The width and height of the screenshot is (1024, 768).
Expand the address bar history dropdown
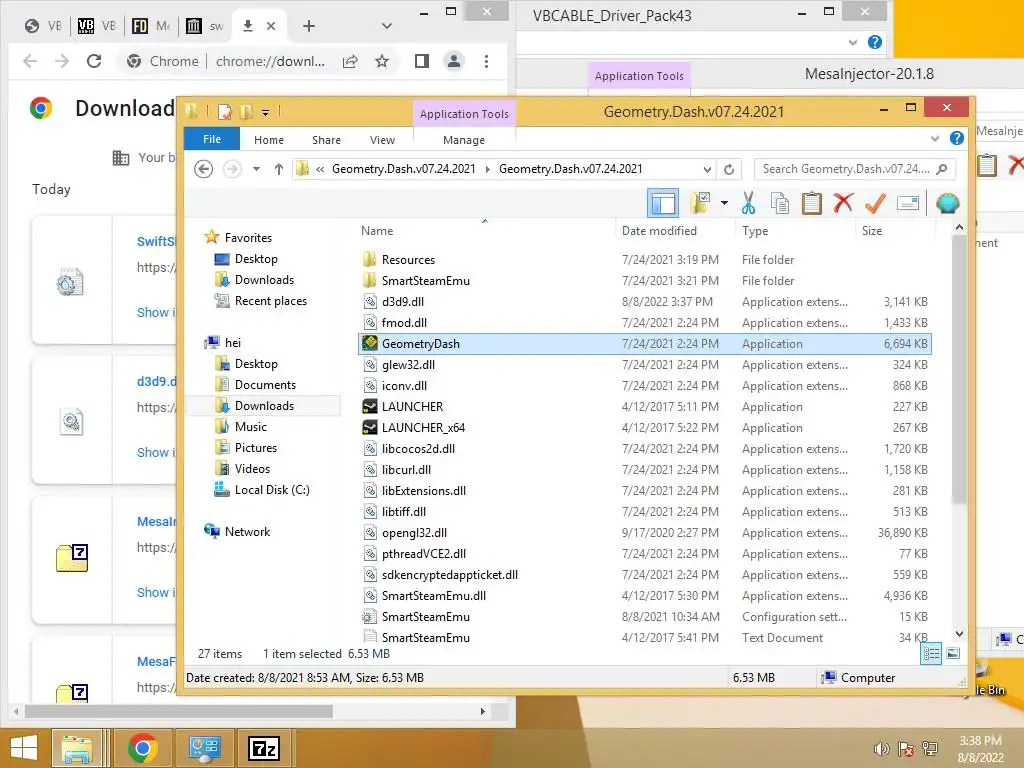point(707,169)
